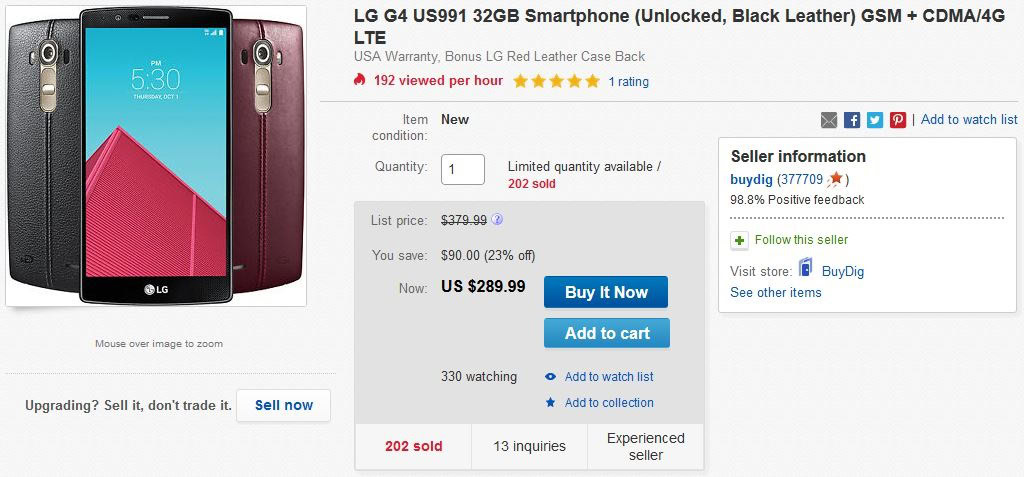
Task: Open See other items link
Action: (775, 292)
